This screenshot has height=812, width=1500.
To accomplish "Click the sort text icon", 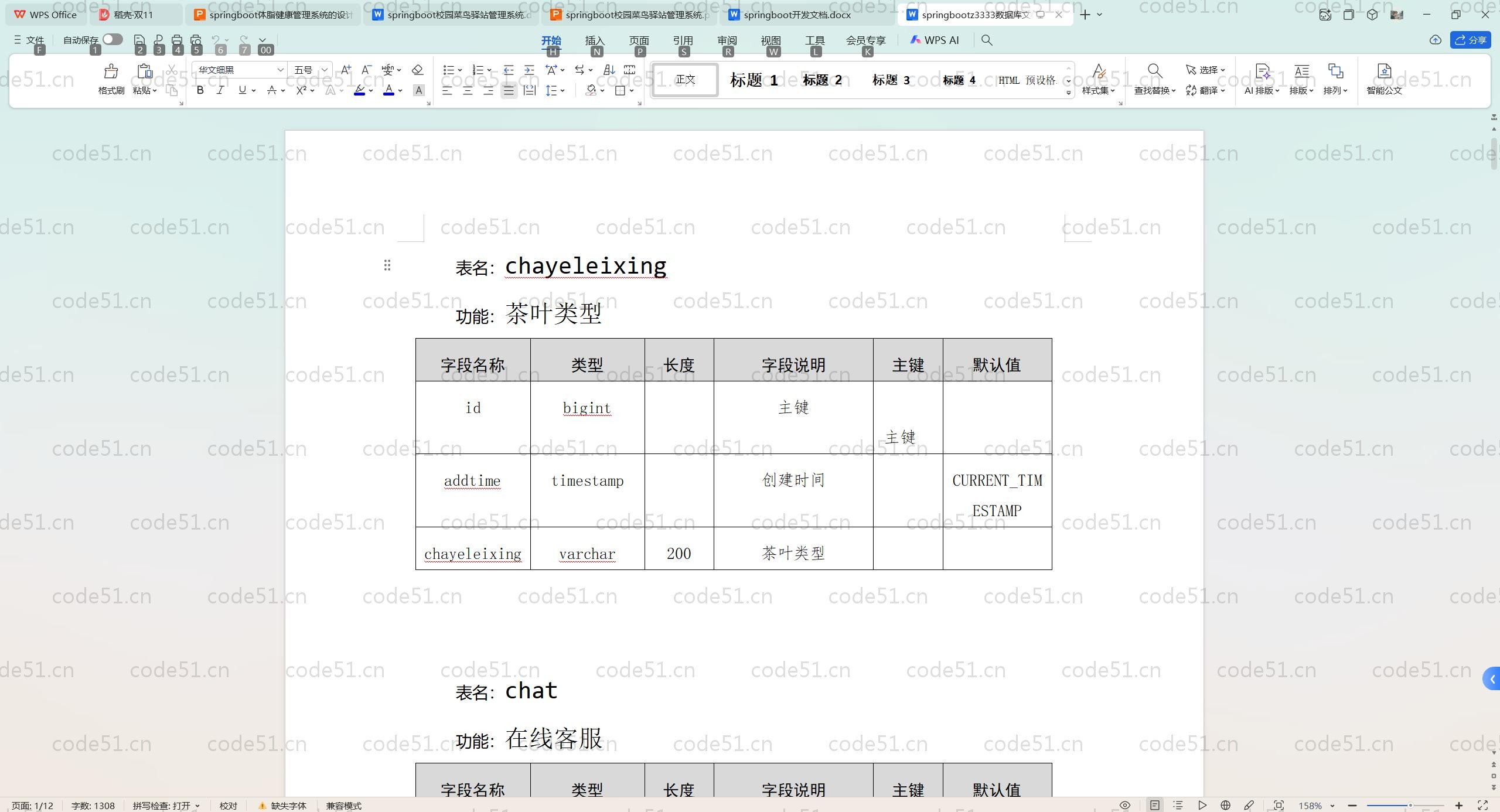I will (x=609, y=70).
